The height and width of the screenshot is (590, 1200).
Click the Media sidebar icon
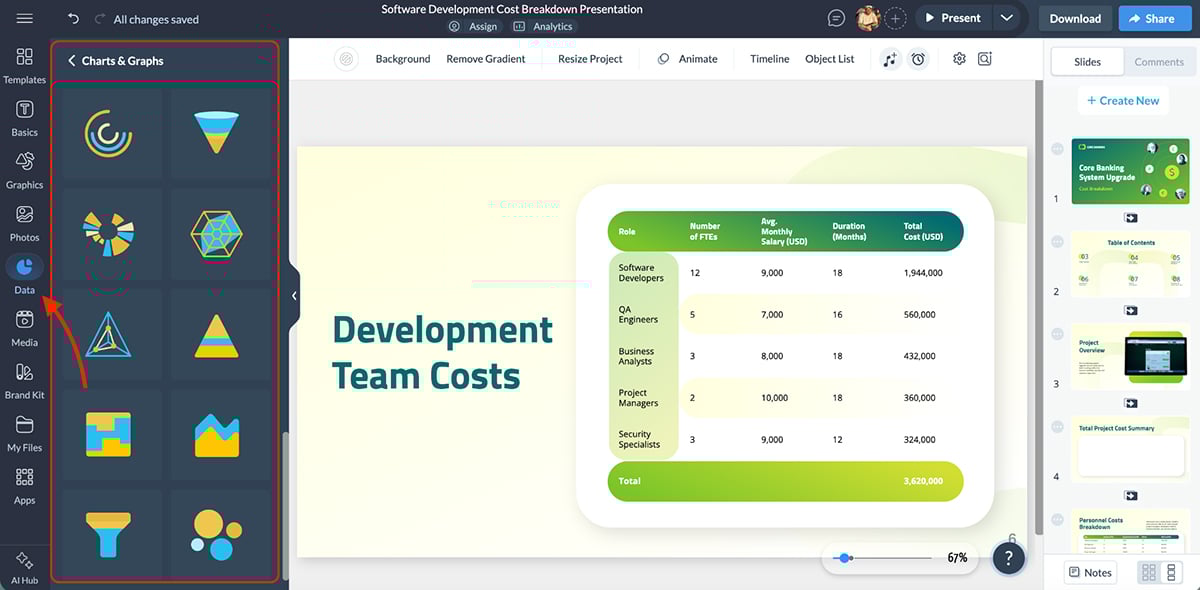click(x=24, y=328)
